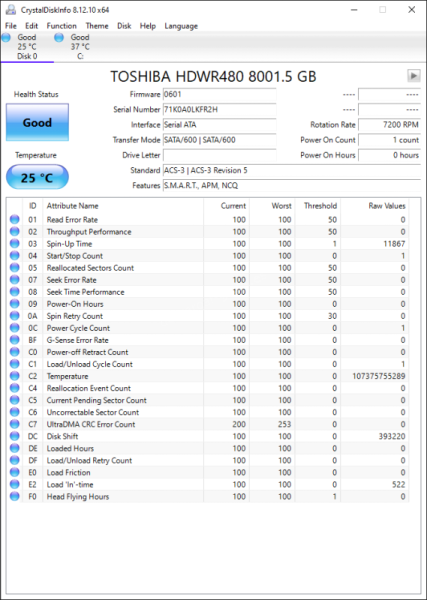Select the Disk 0 status orb

6,38
